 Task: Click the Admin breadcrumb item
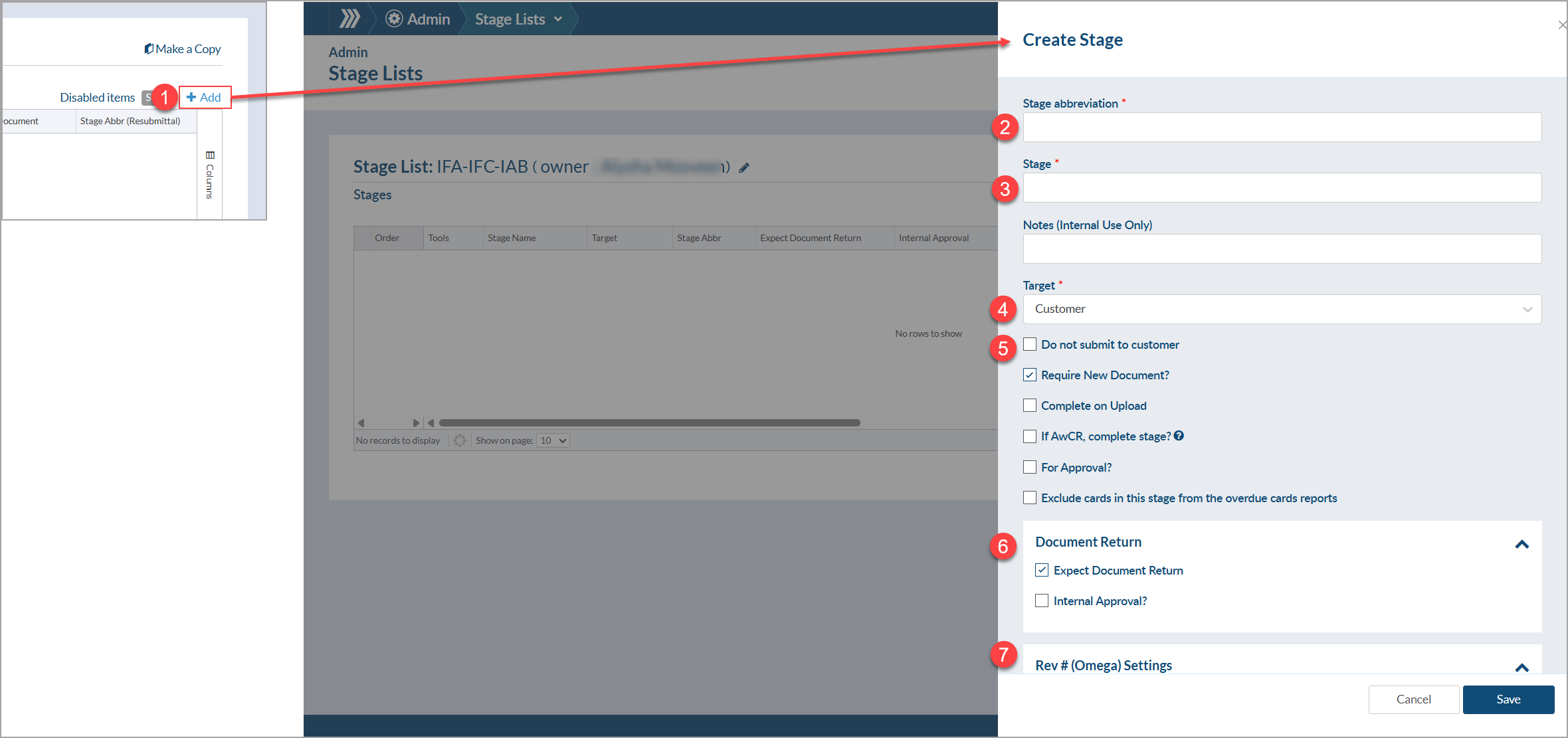[428, 19]
